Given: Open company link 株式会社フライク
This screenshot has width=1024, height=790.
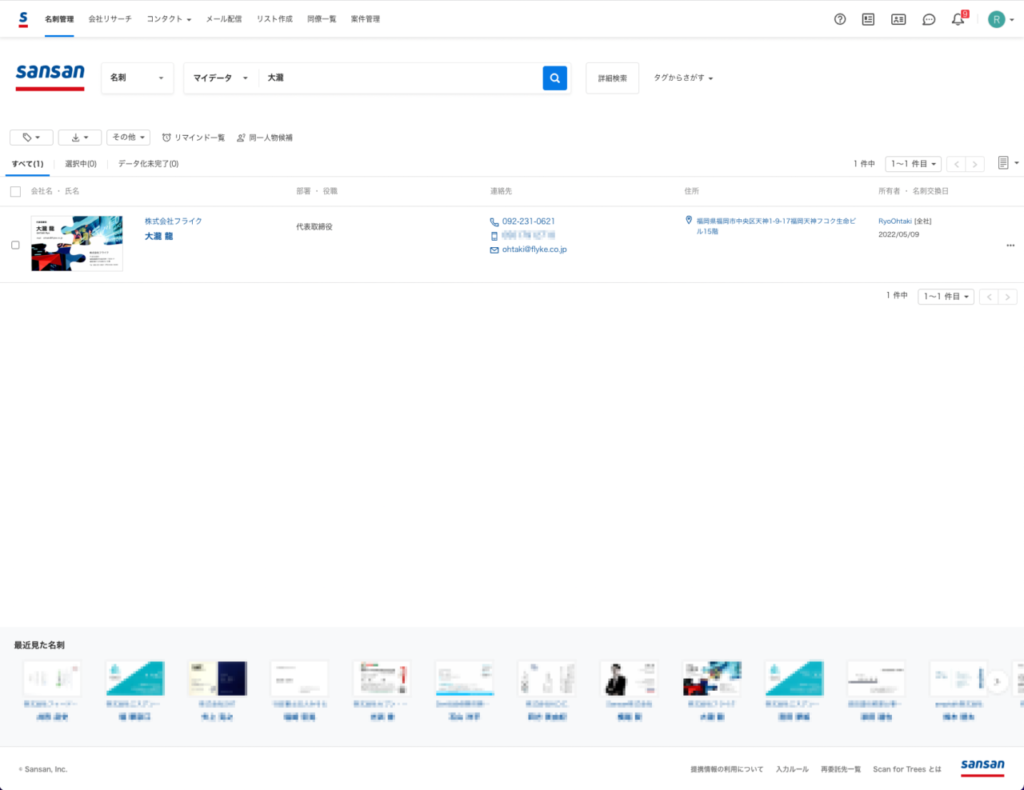Looking at the screenshot, I should tap(174, 221).
